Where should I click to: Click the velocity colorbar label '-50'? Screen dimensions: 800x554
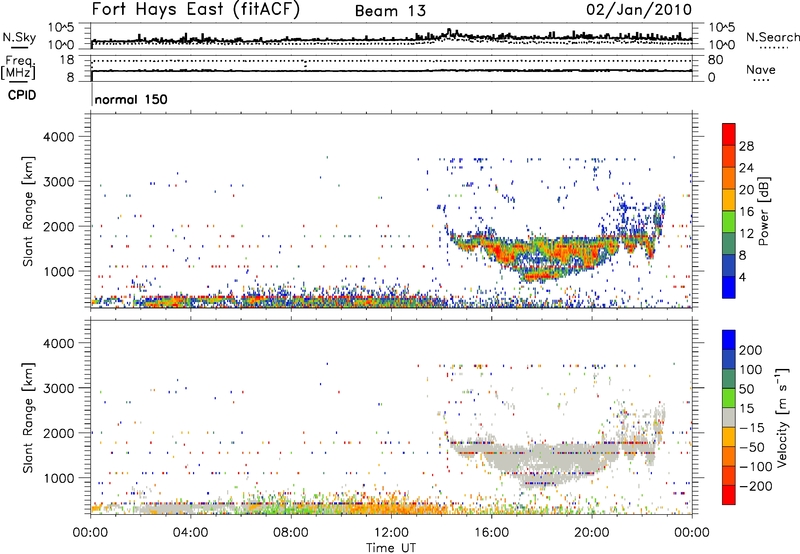point(752,447)
